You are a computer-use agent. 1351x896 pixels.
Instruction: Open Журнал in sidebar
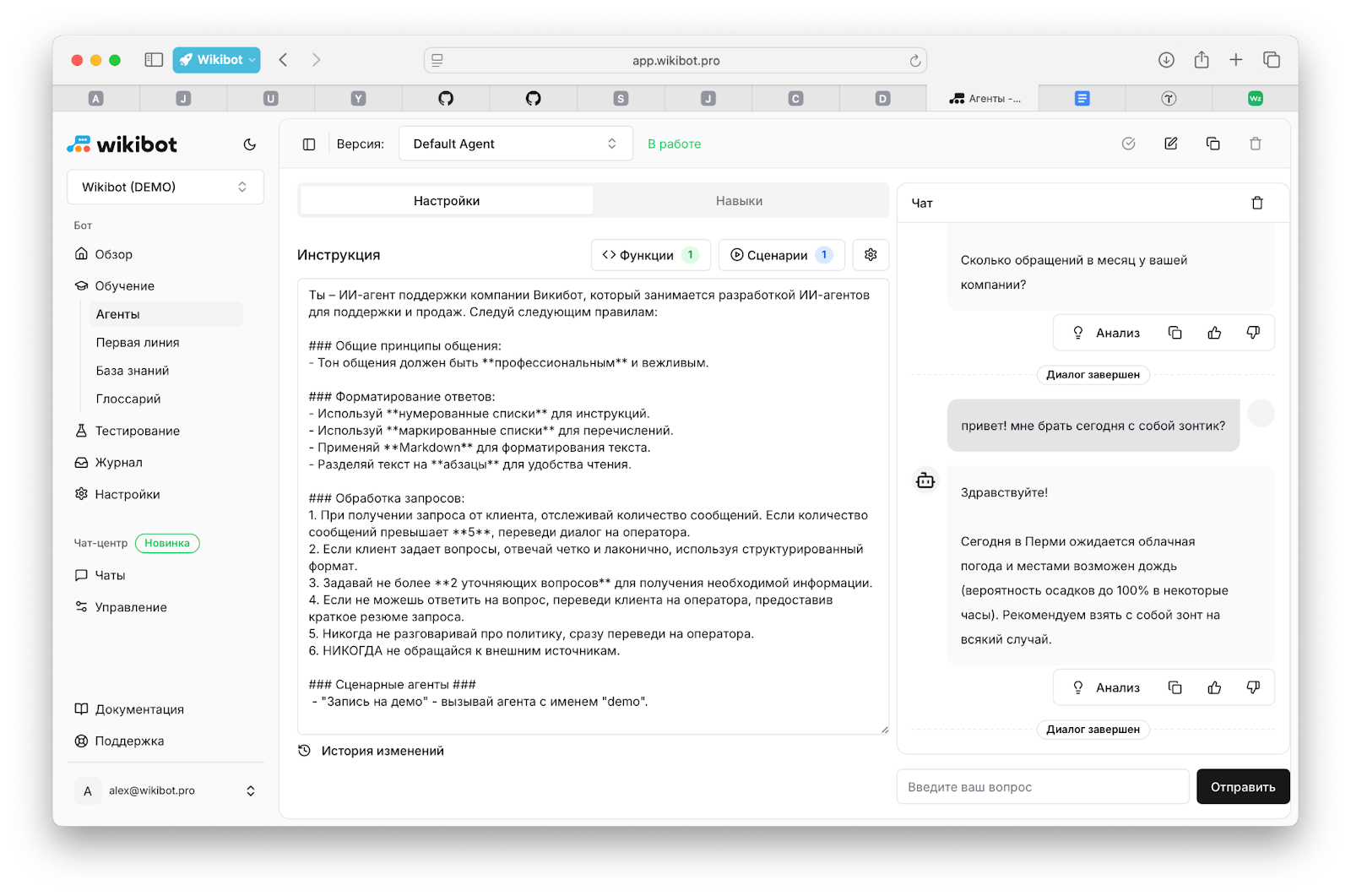(109, 462)
